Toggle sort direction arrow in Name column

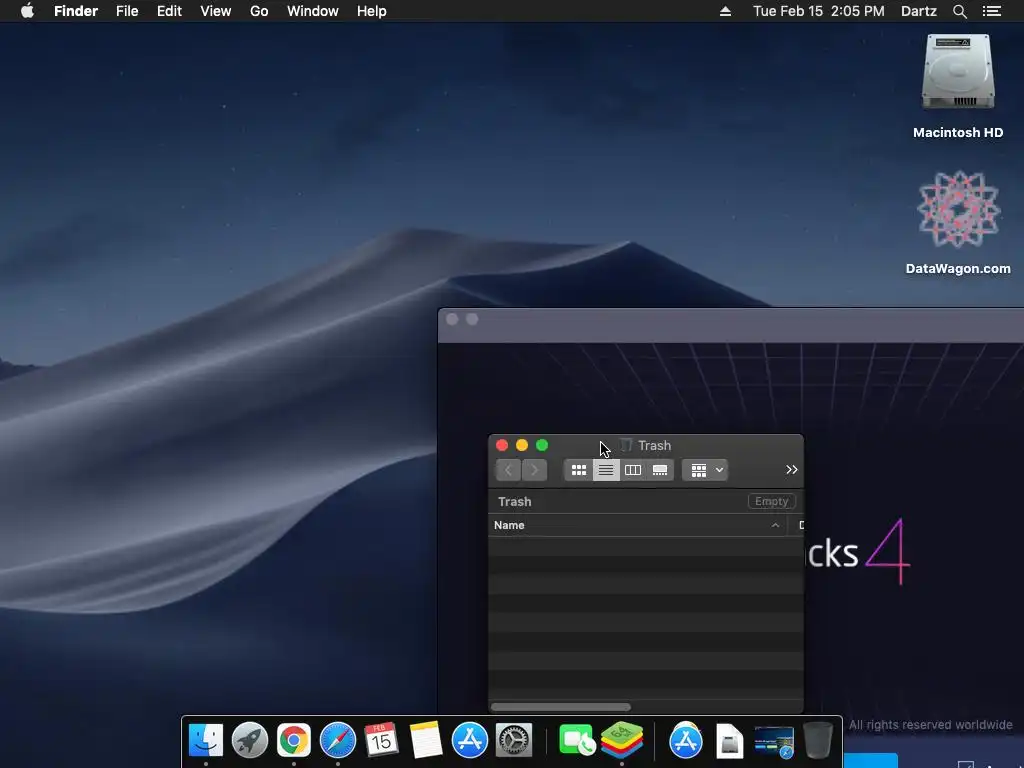coord(775,525)
